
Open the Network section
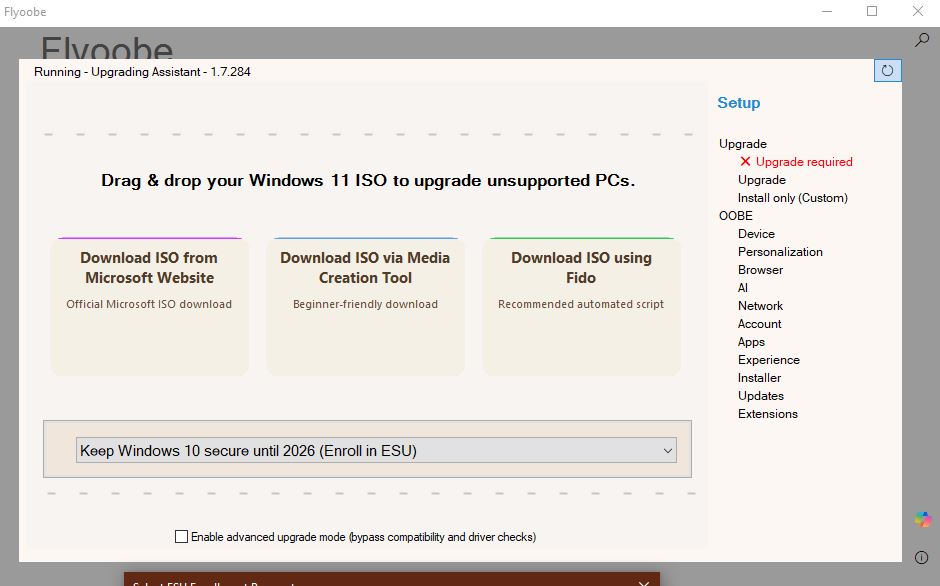click(760, 306)
